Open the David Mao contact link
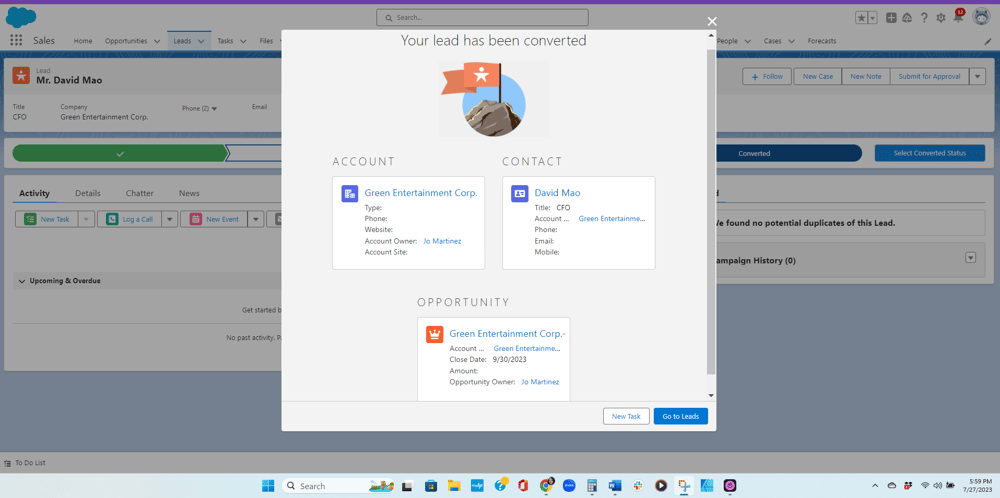Viewport: 1000px width, 498px height. (557, 193)
